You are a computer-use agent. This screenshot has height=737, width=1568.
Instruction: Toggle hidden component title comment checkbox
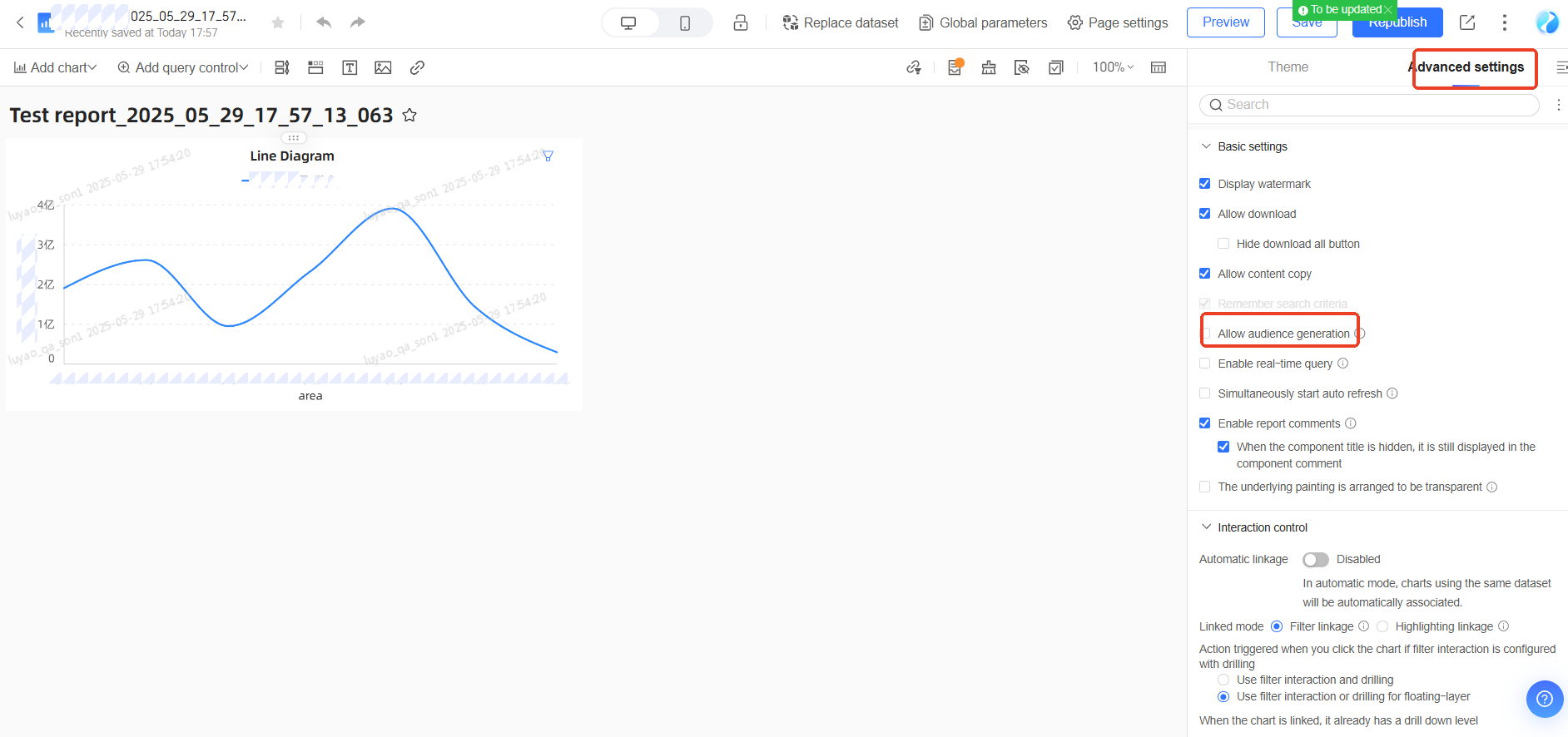point(1223,447)
